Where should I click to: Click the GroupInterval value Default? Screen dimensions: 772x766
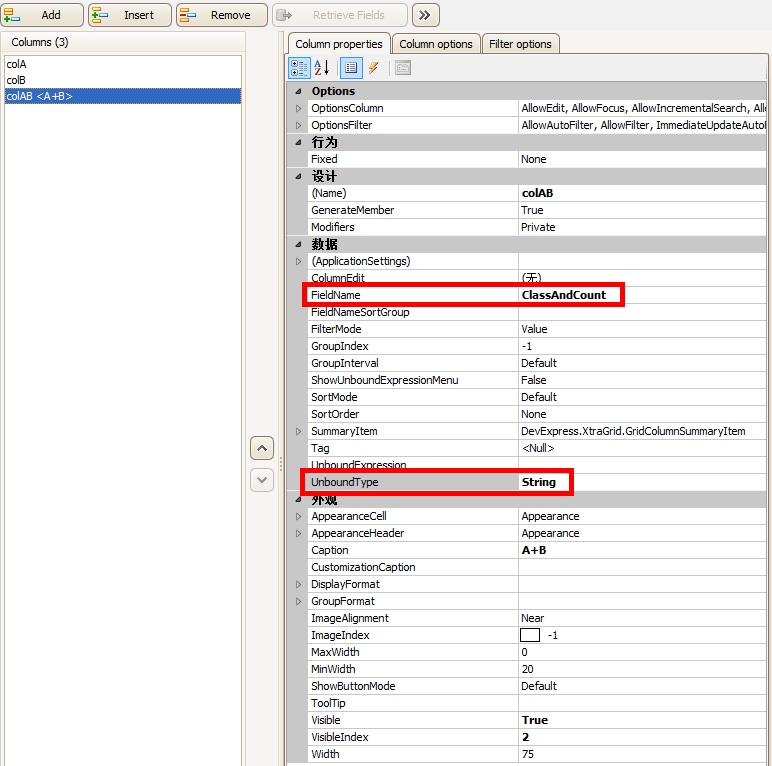pyautogui.click(x=539, y=363)
